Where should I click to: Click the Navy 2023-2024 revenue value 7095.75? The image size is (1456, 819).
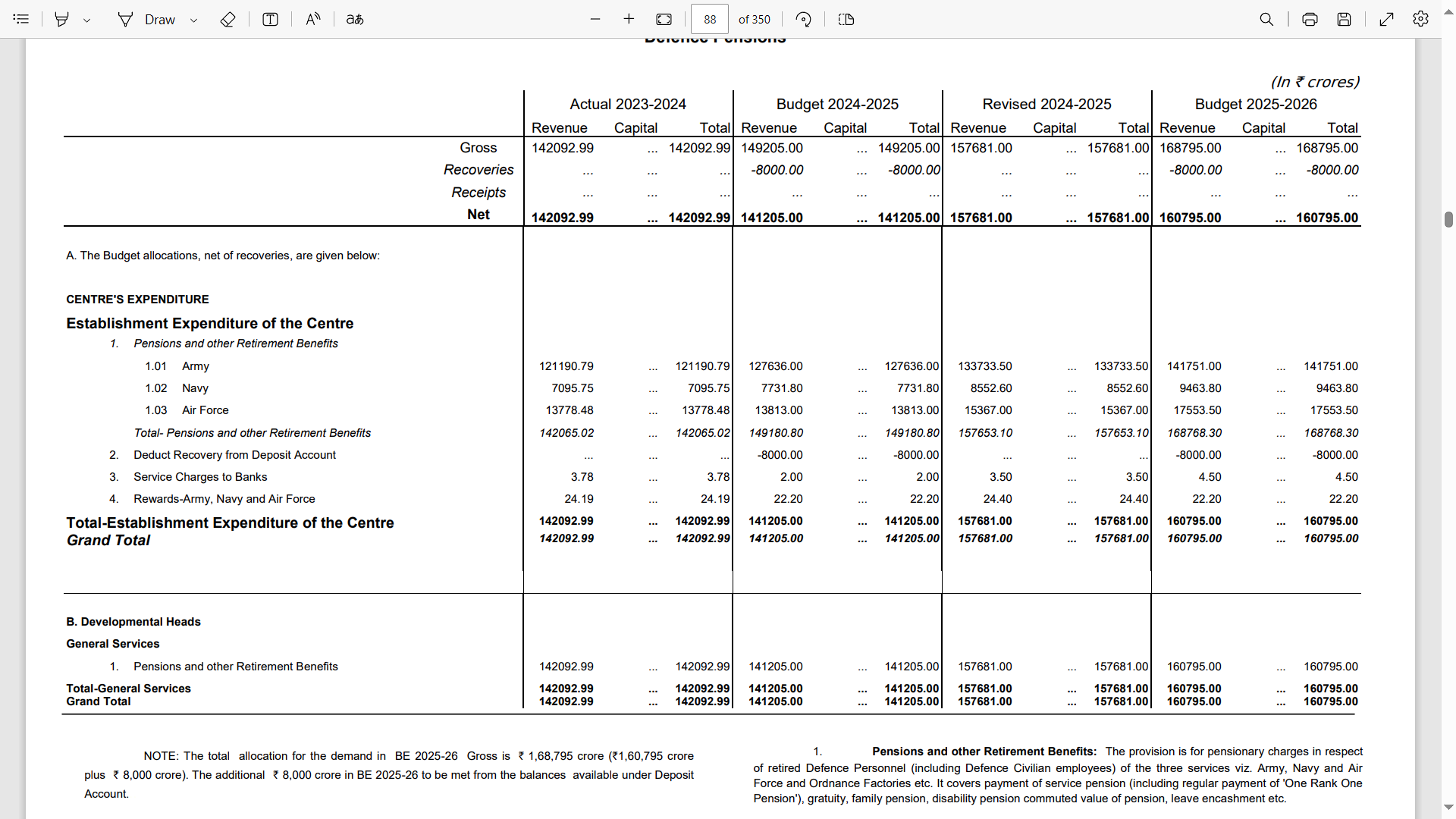[573, 388]
